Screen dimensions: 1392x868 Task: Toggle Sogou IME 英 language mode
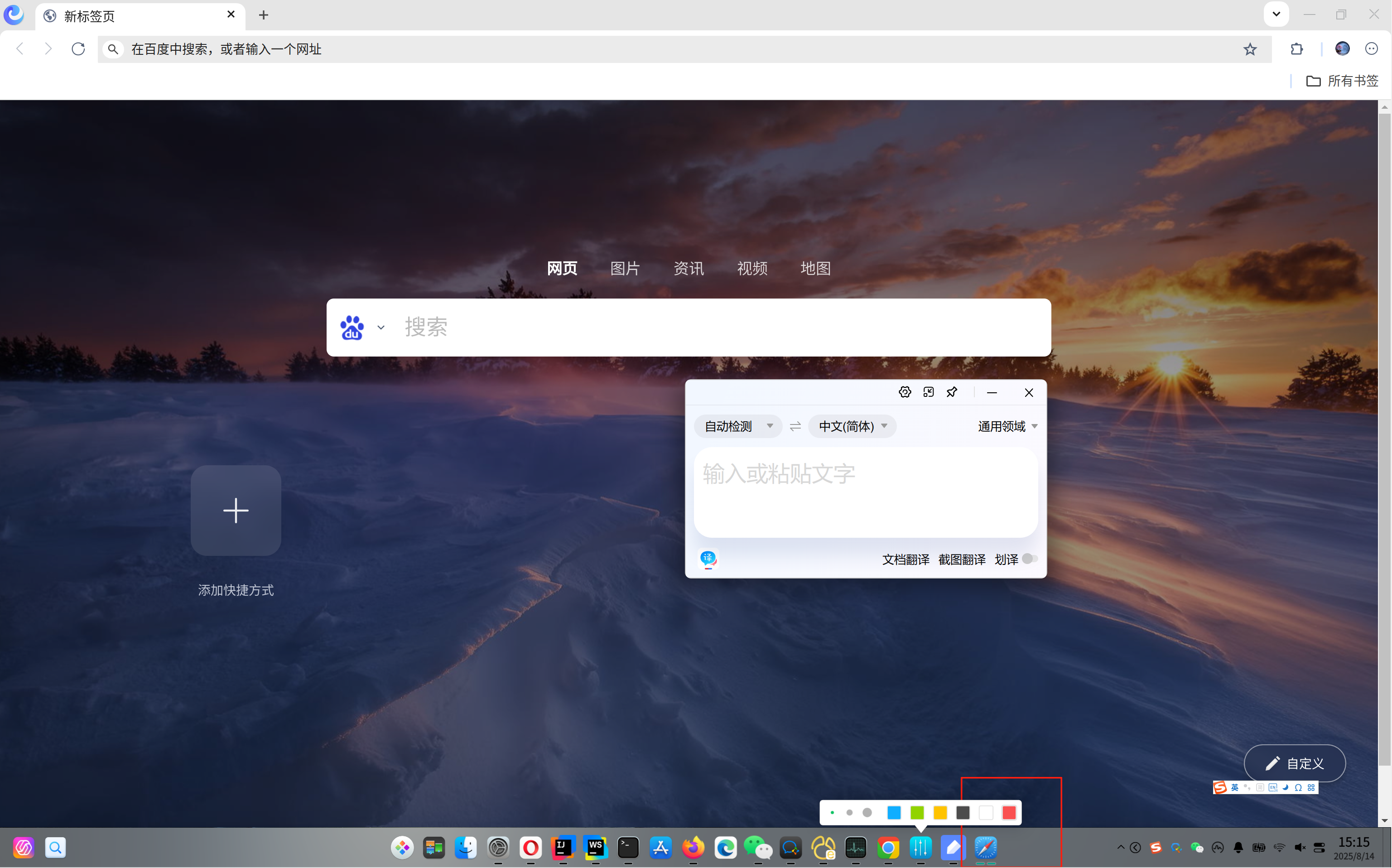pos(1235,788)
